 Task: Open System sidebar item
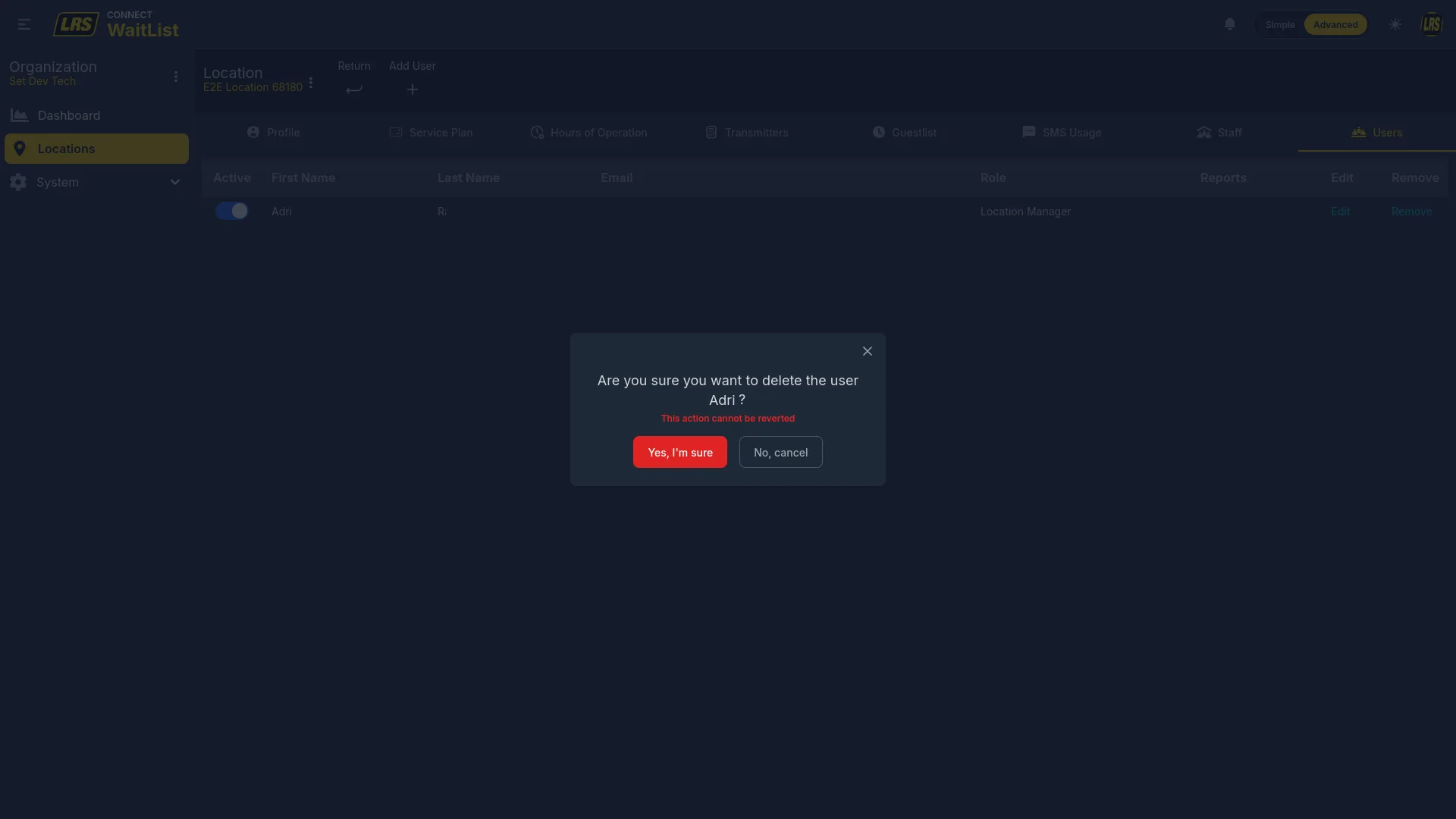click(96, 182)
